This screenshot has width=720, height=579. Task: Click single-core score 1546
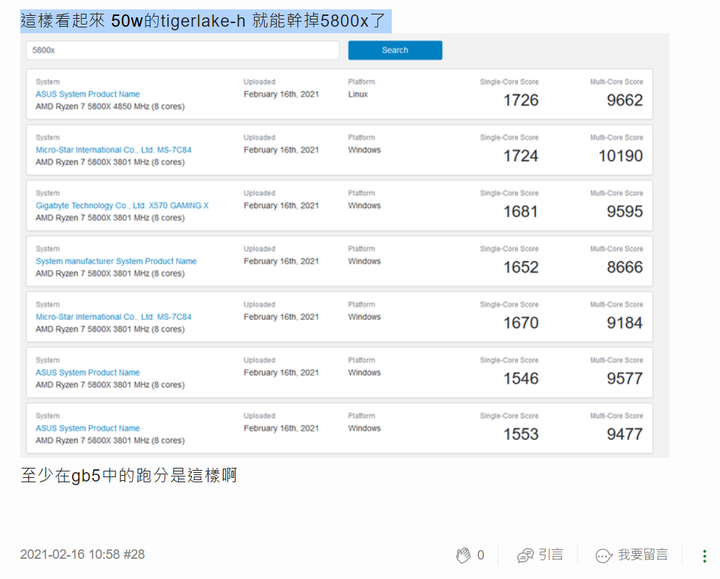(x=521, y=378)
